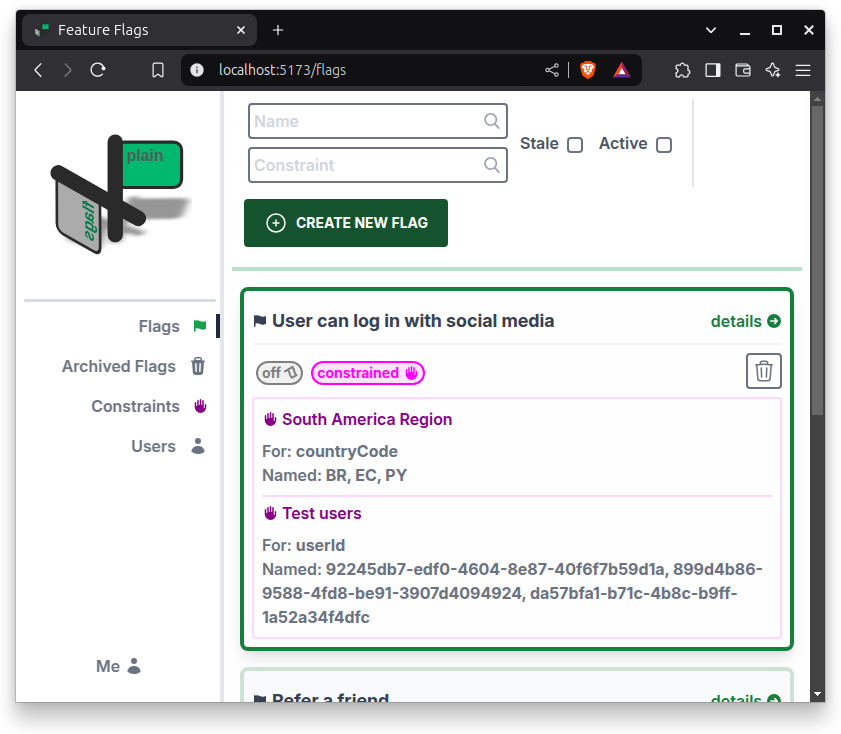The height and width of the screenshot is (734, 841).
Task: Click the person icon beside Me
Action: [134, 666]
